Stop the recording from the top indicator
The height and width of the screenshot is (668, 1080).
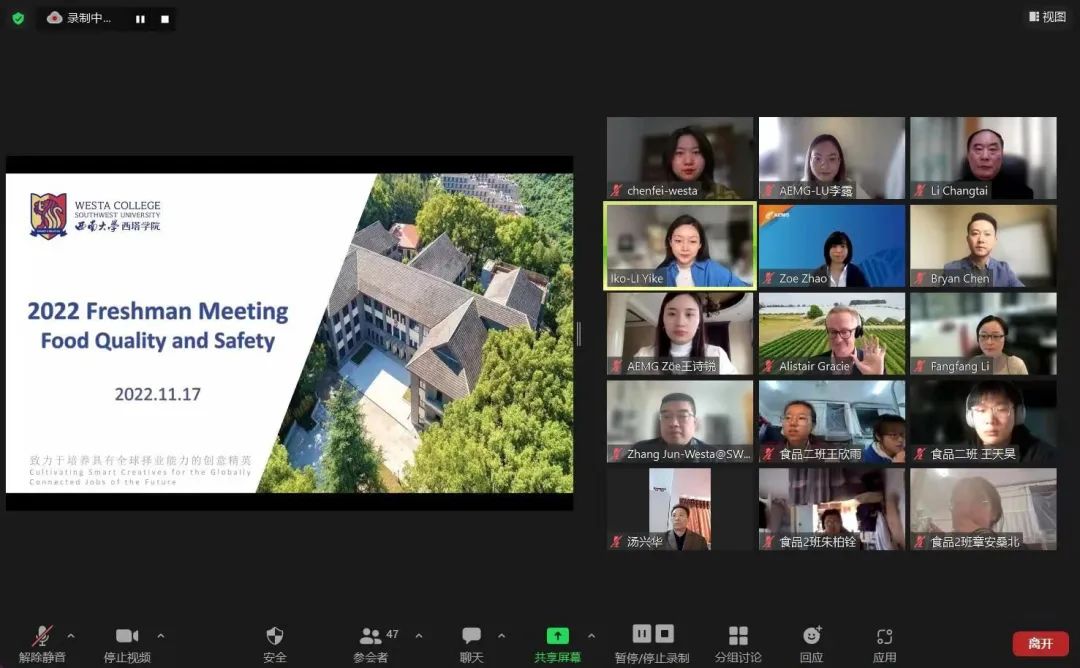[165, 18]
